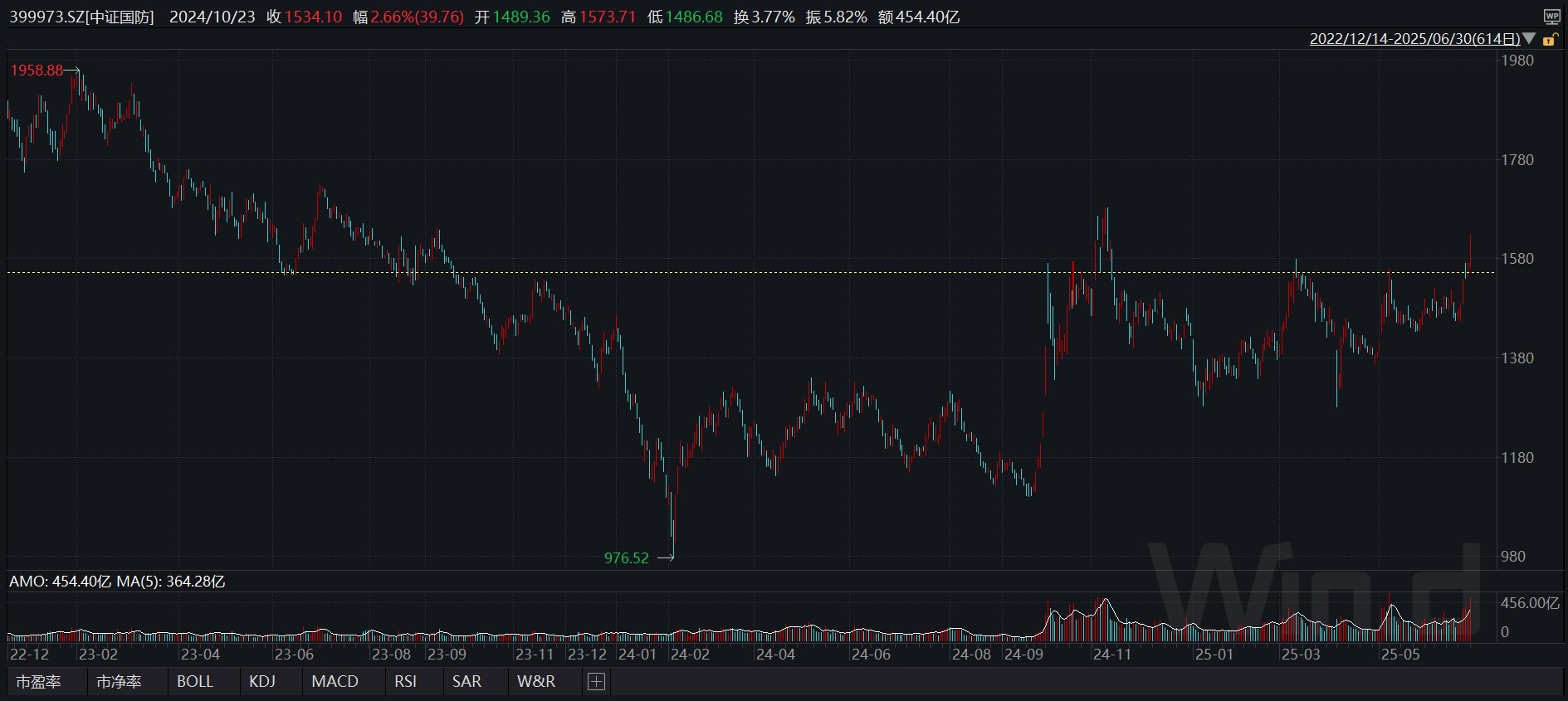1568x701 pixels.
Task: Click the header amount 454.40亿 after 额
Action: pos(928,17)
